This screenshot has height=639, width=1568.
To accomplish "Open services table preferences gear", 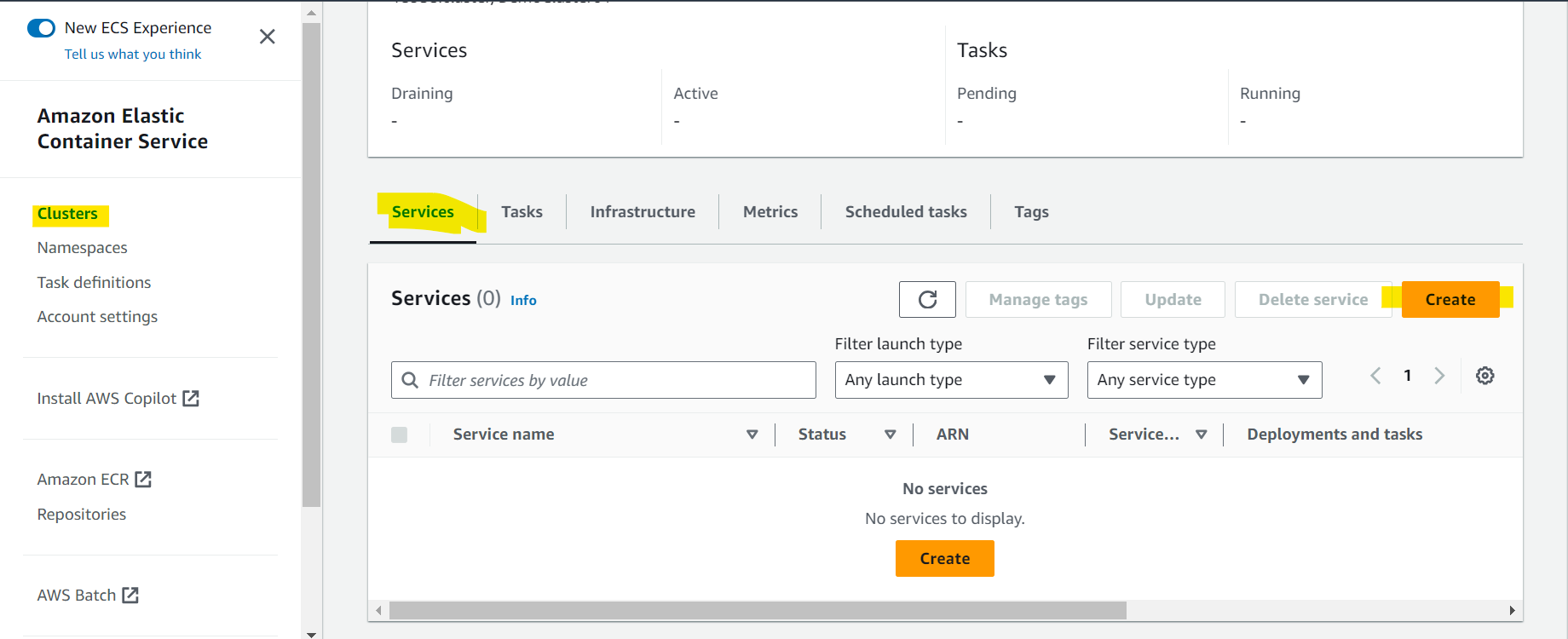I will tap(1485, 376).
